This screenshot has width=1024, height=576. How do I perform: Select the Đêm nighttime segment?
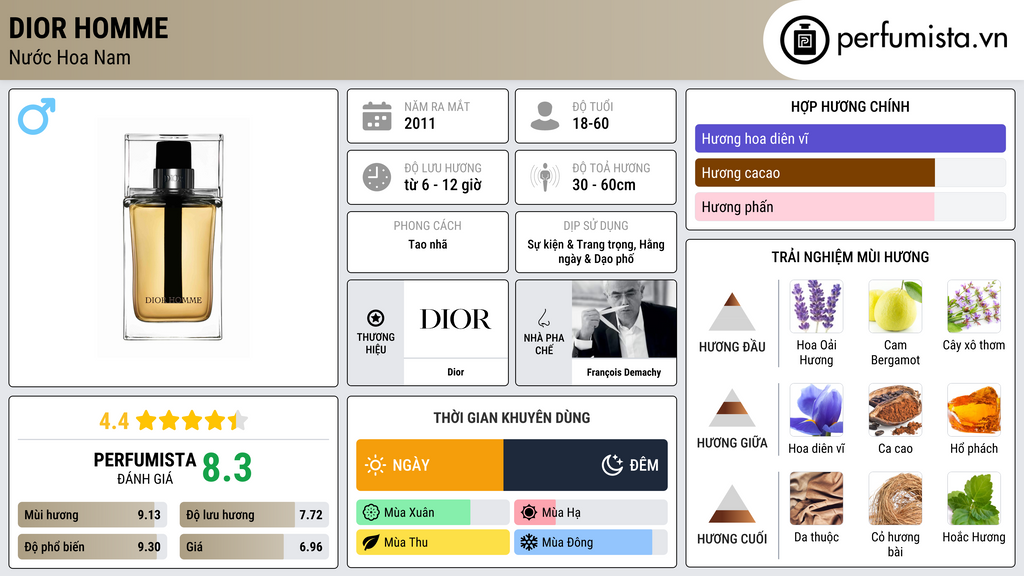[586, 465]
